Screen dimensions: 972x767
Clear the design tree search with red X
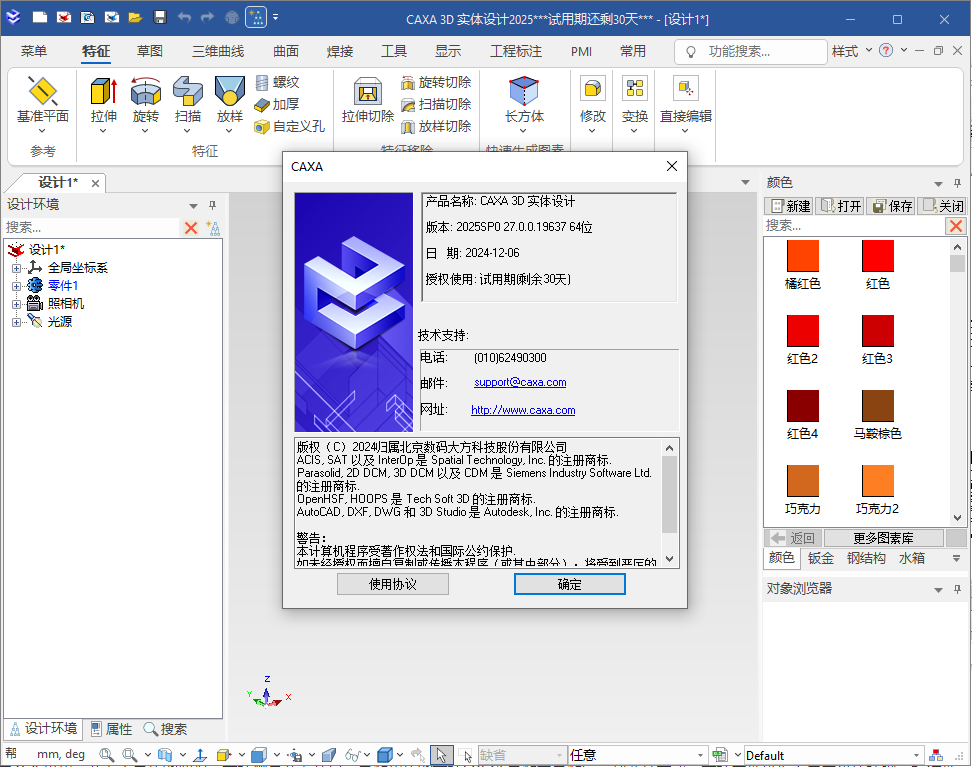(x=191, y=228)
